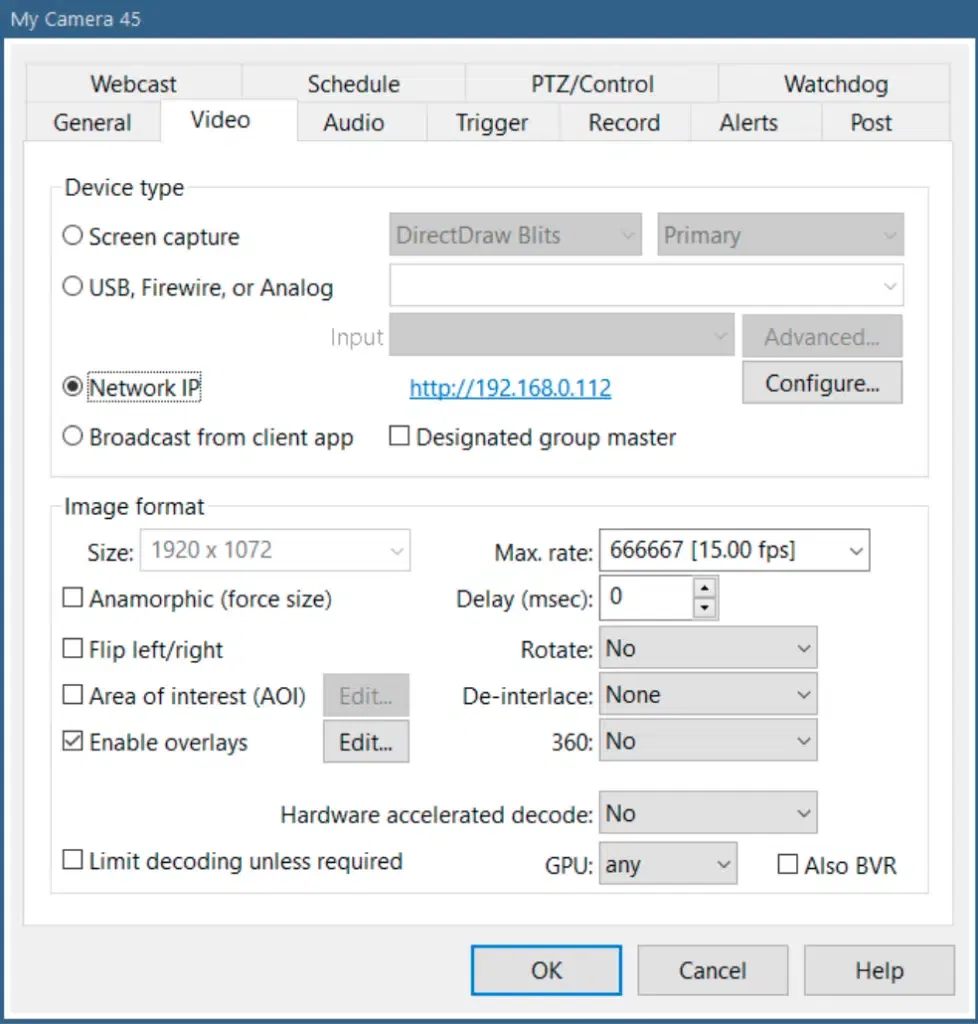Click Edit... next to Enable overlays
The height and width of the screenshot is (1024, 978).
[366, 743]
